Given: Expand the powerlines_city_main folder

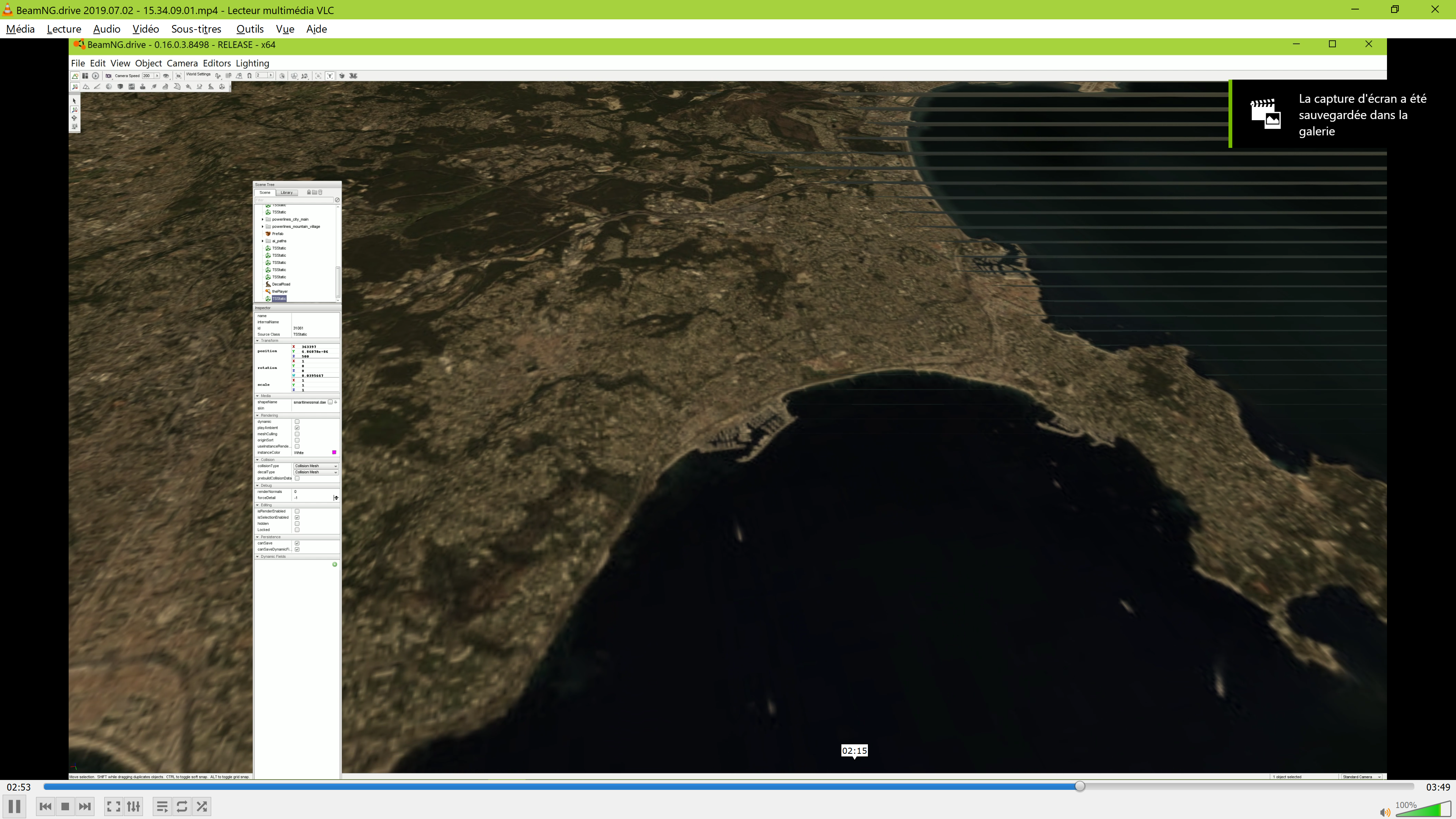Looking at the screenshot, I should (x=263, y=219).
